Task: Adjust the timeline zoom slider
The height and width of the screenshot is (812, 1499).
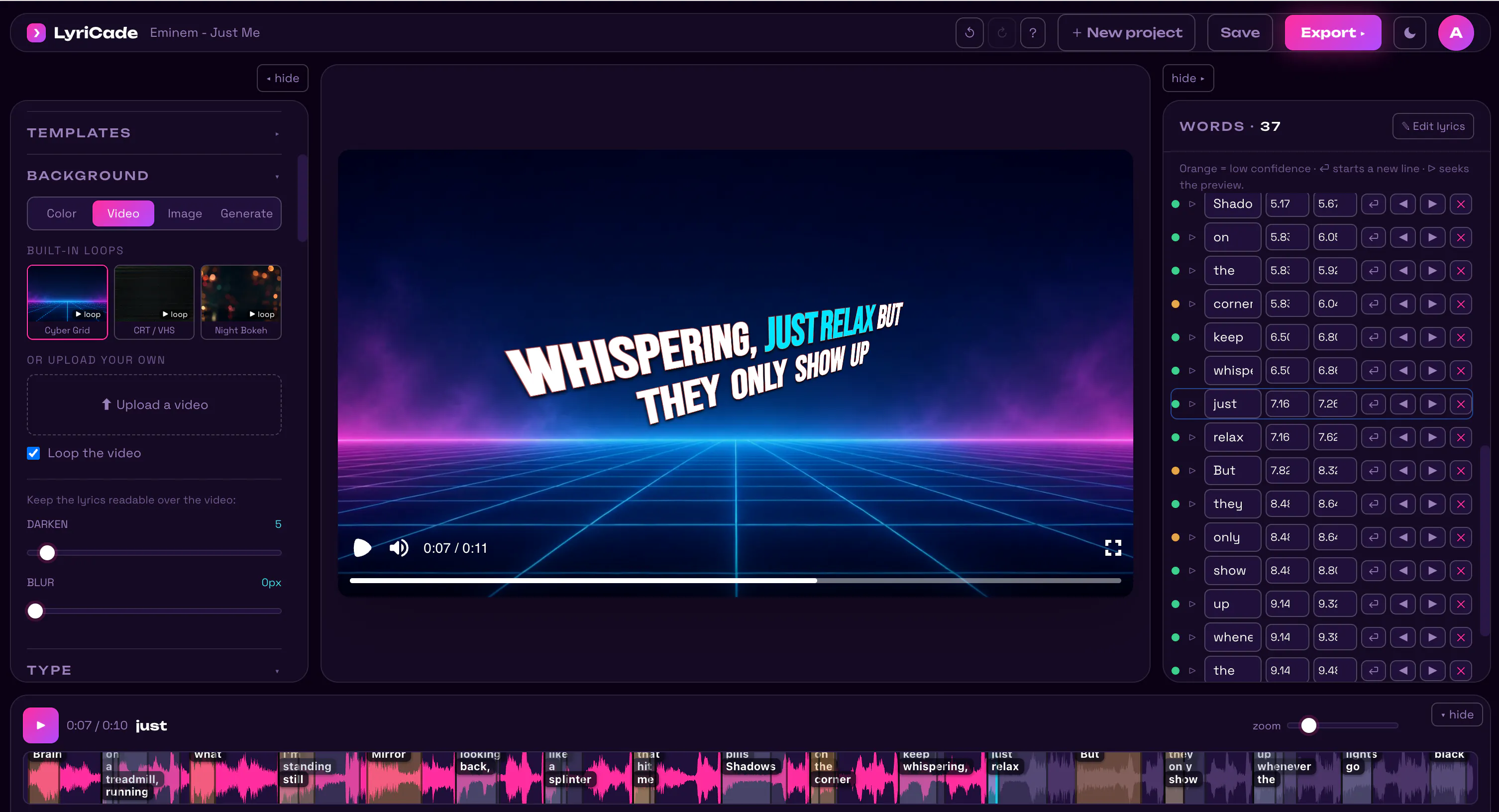Action: pos(1309,725)
